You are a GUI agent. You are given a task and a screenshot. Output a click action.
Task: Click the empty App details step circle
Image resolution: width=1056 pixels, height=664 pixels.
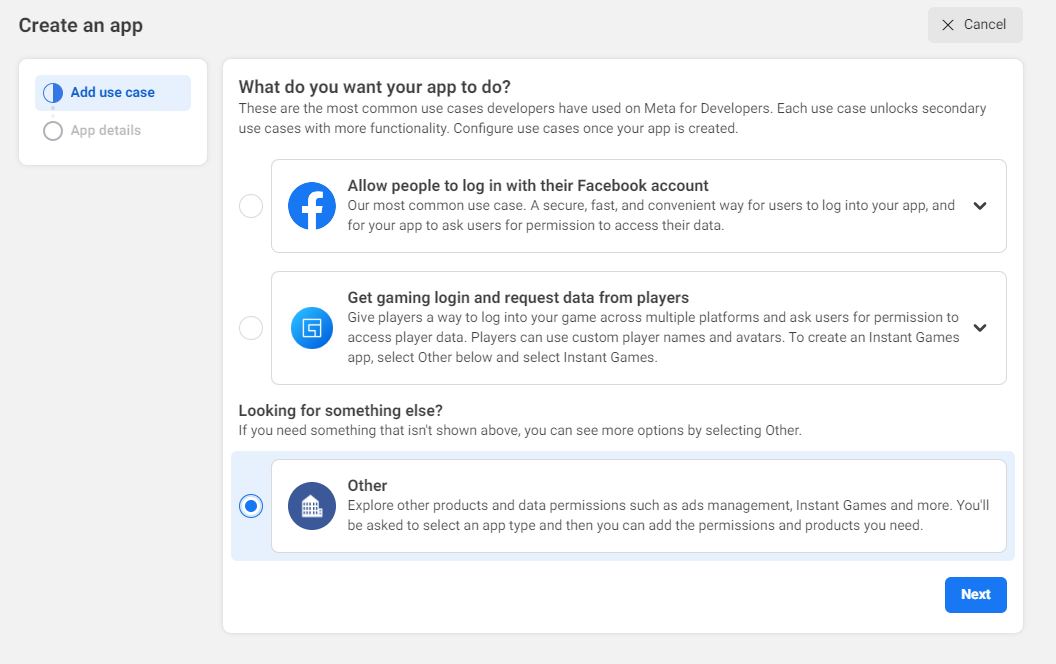[53, 131]
